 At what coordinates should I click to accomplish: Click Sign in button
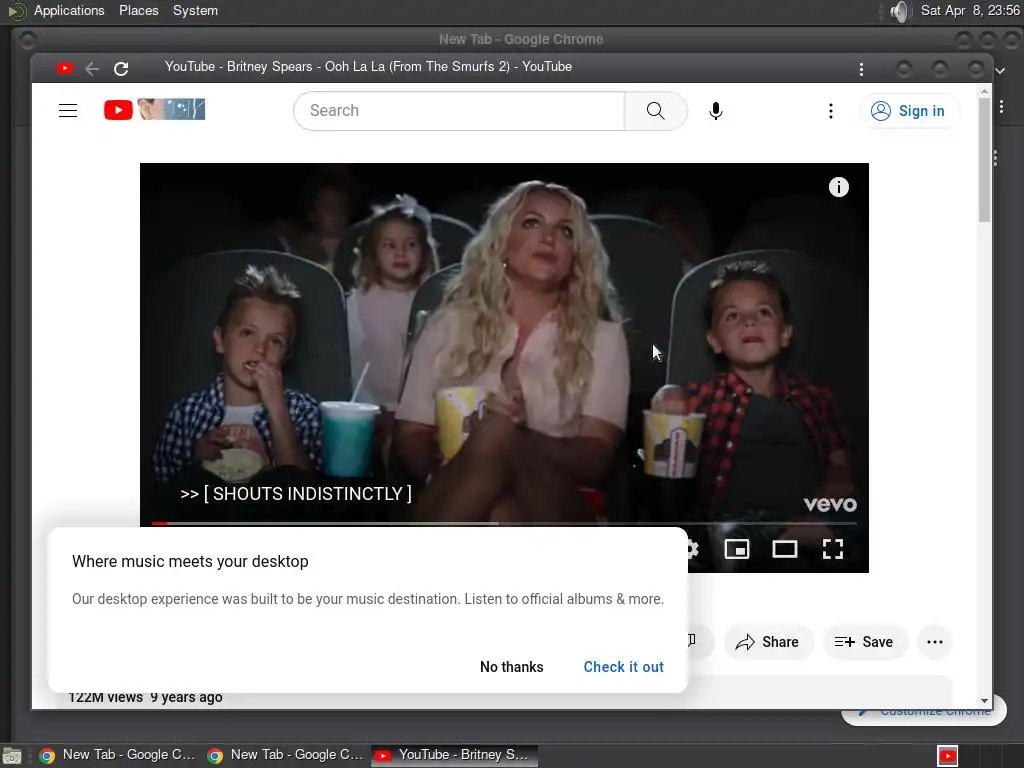(908, 111)
